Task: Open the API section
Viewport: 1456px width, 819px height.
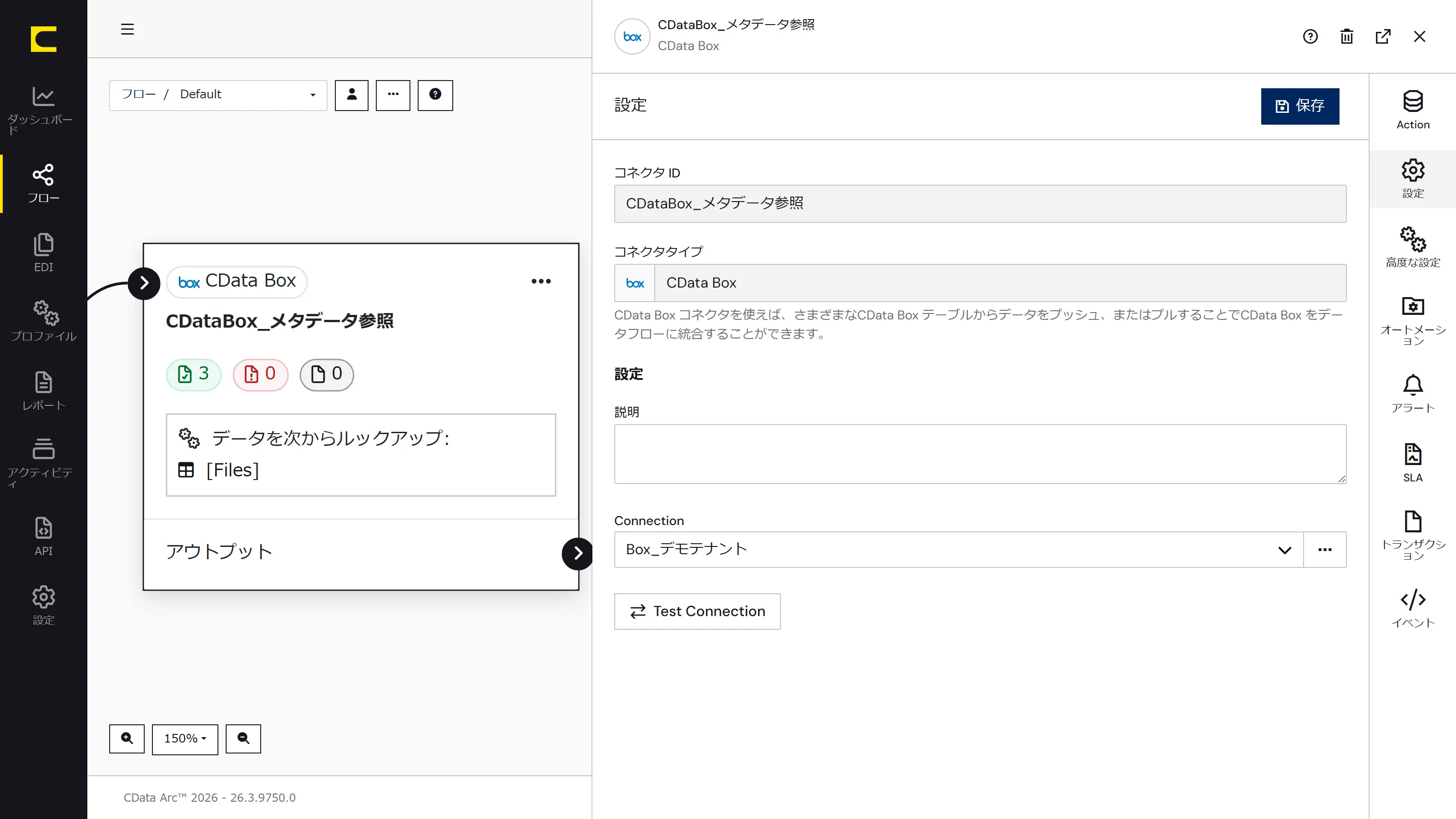Action: point(44,536)
